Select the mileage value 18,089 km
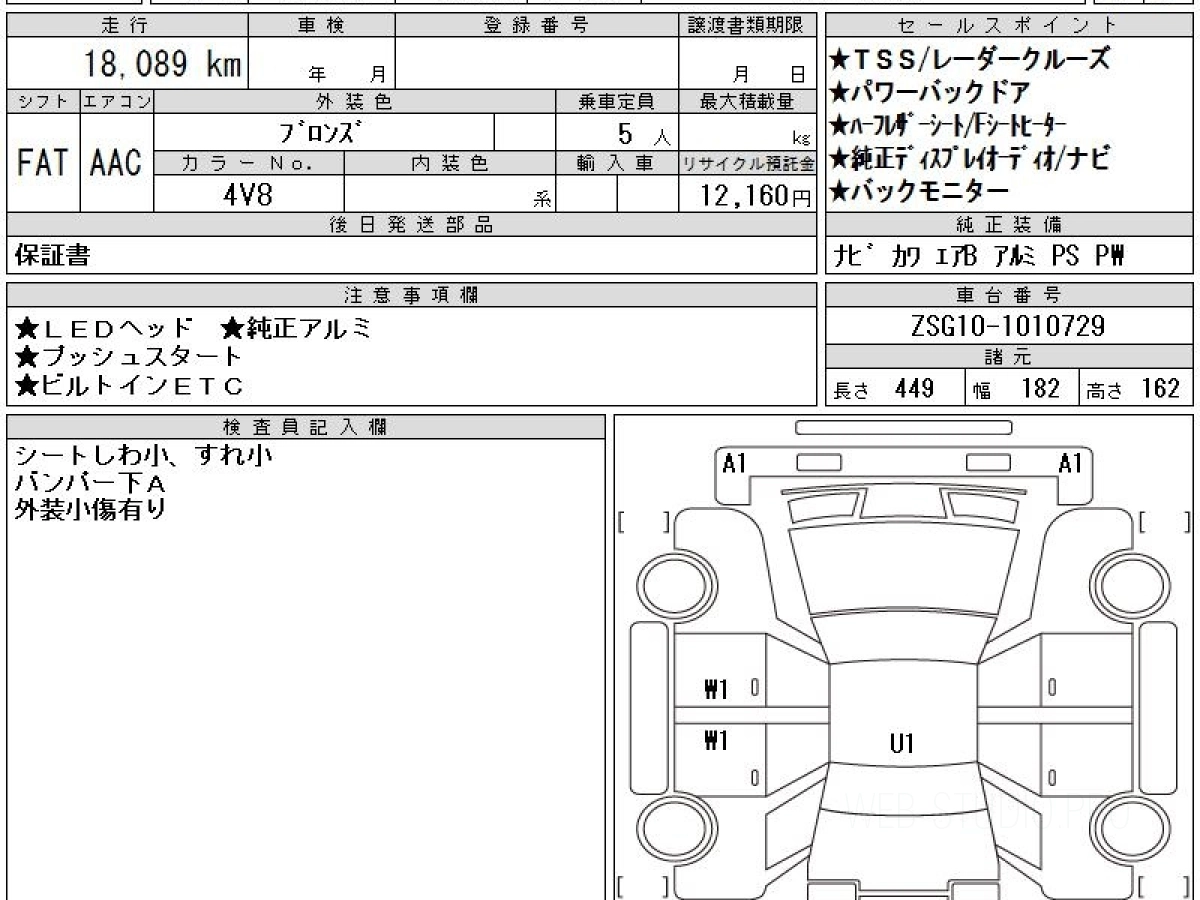This screenshot has height=900, width=1200. click(161, 64)
